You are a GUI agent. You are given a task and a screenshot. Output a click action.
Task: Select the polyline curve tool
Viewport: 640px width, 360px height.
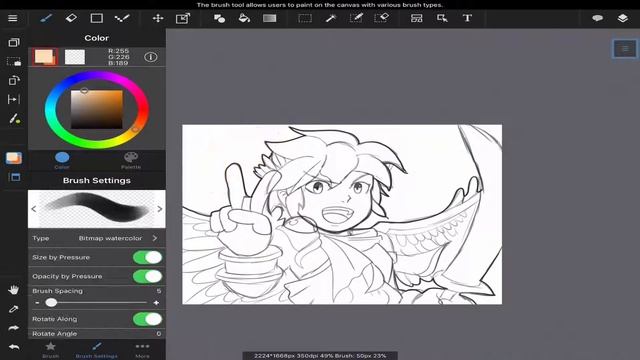click(x=122, y=18)
